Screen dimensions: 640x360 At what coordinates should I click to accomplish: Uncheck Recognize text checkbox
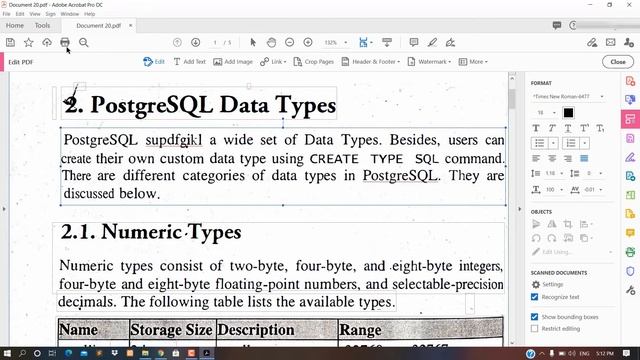534,297
